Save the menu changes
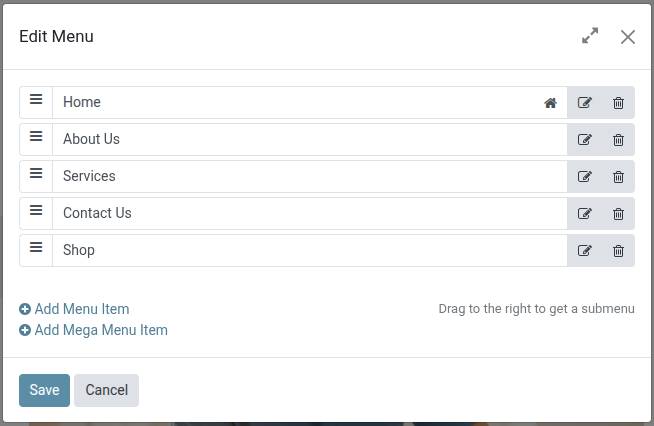Screen dimensions: 654x426 click(x=44, y=390)
